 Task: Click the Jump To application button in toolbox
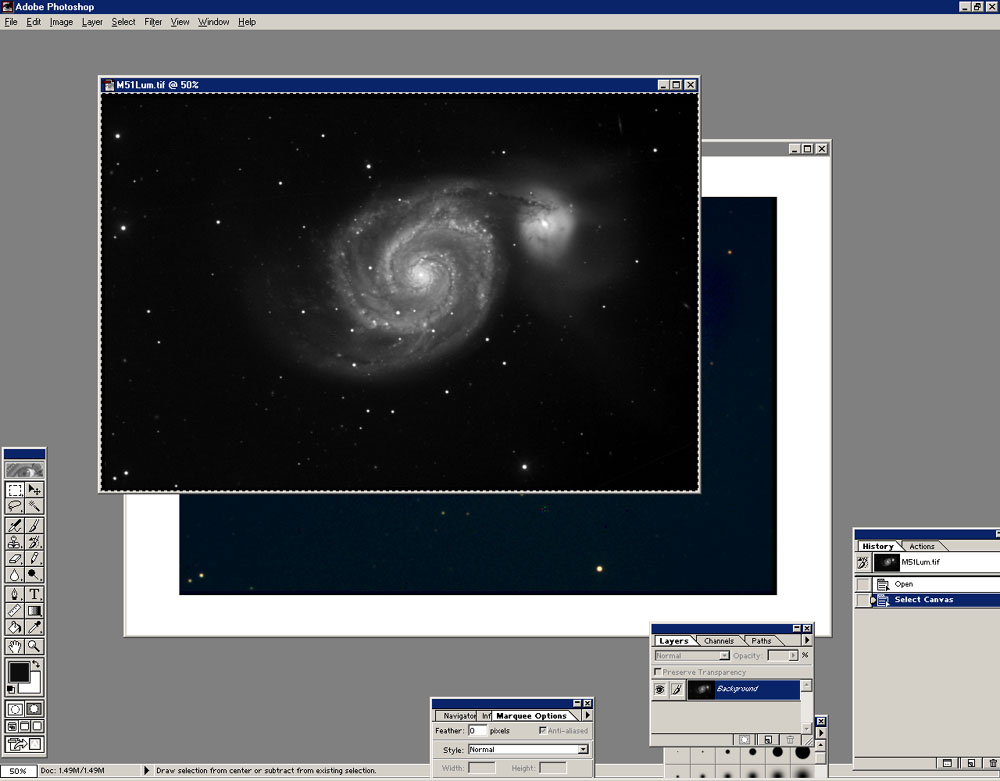click(x=24, y=744)
